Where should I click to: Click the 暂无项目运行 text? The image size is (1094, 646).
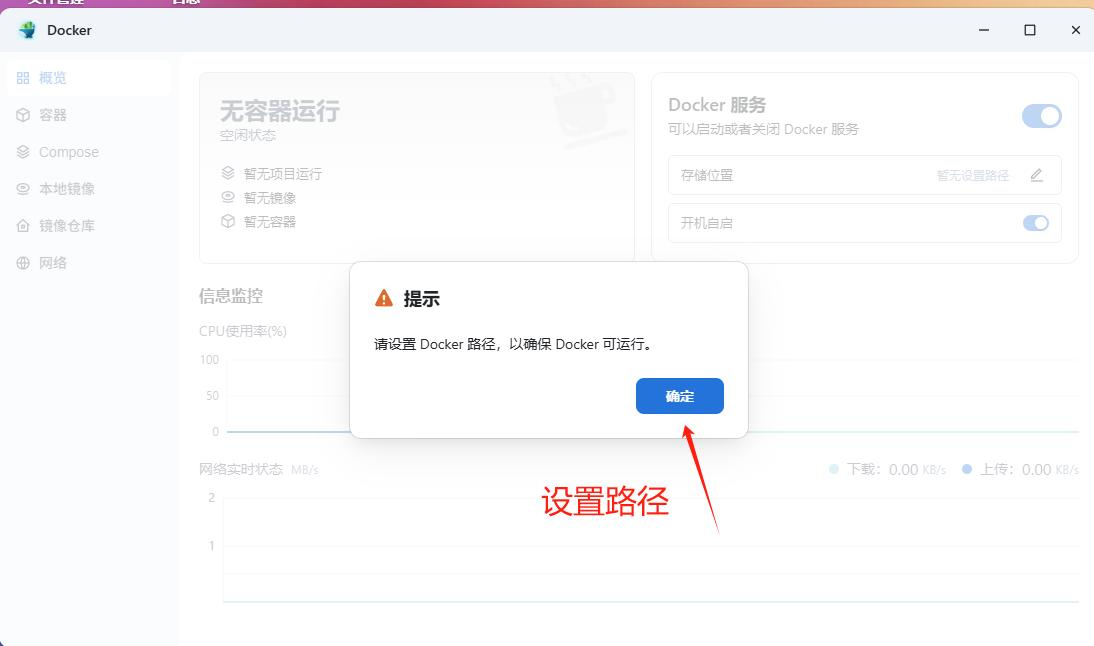[283, 174]
